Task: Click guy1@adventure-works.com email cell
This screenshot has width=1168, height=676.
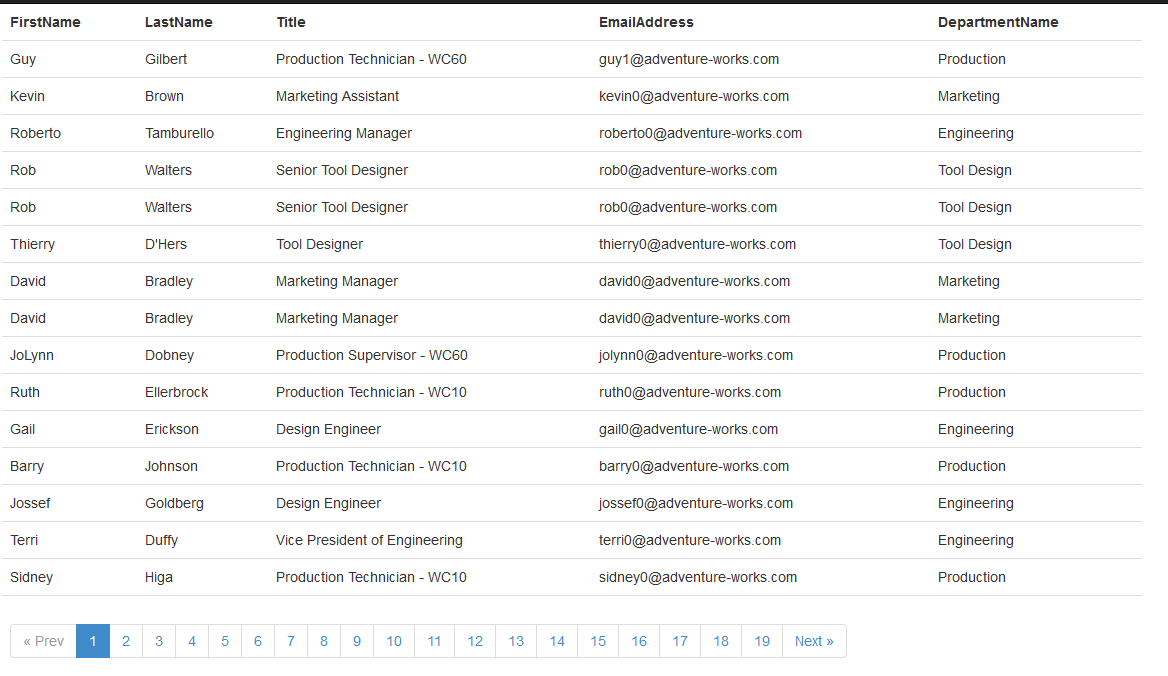Action: tap(689, 60)
